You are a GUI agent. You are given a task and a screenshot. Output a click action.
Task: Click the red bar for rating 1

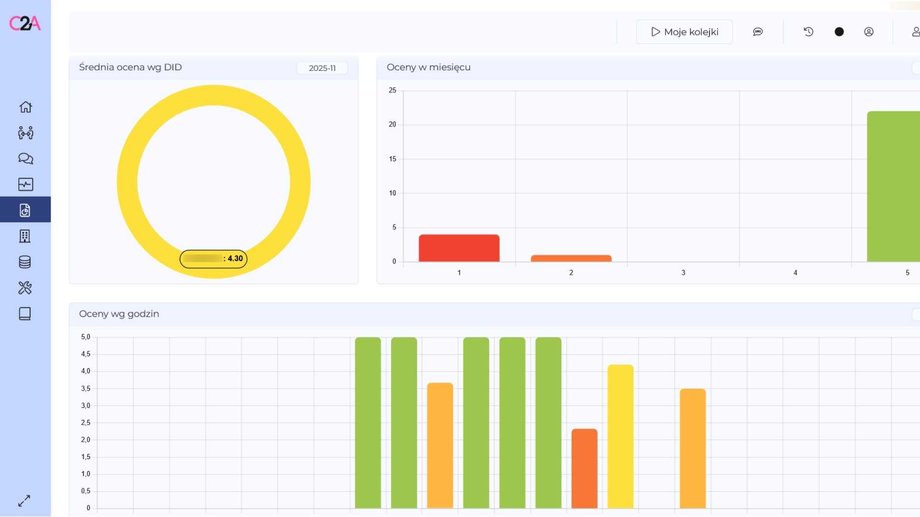459,248
